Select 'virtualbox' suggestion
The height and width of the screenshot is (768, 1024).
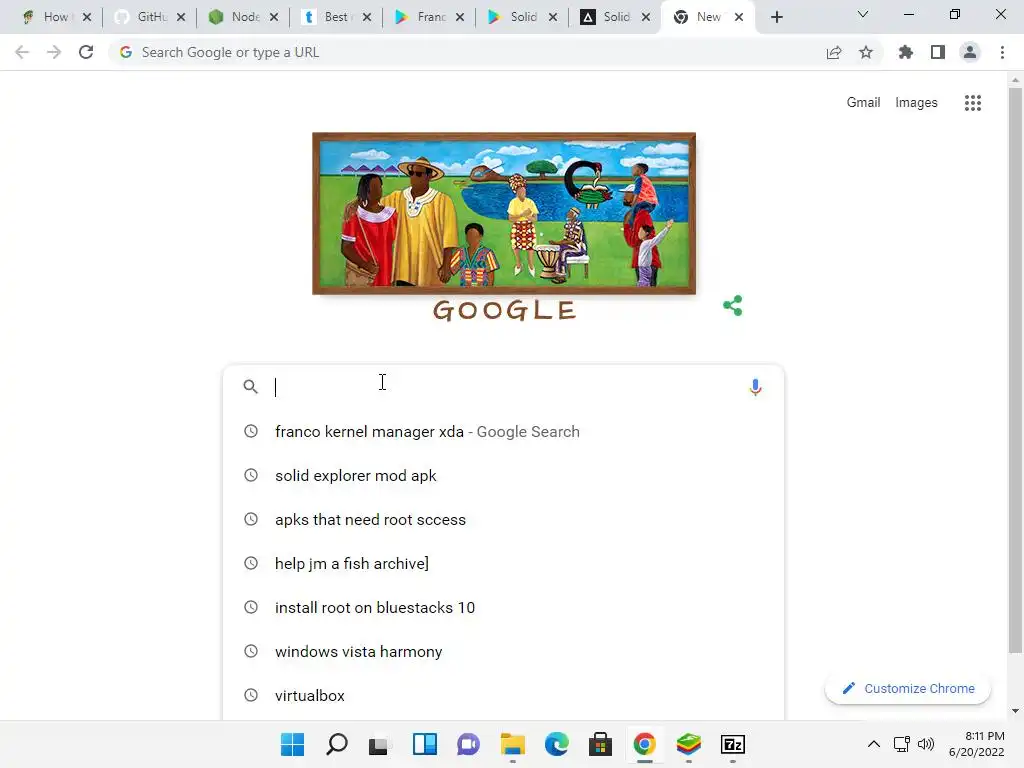coord(503,696)
